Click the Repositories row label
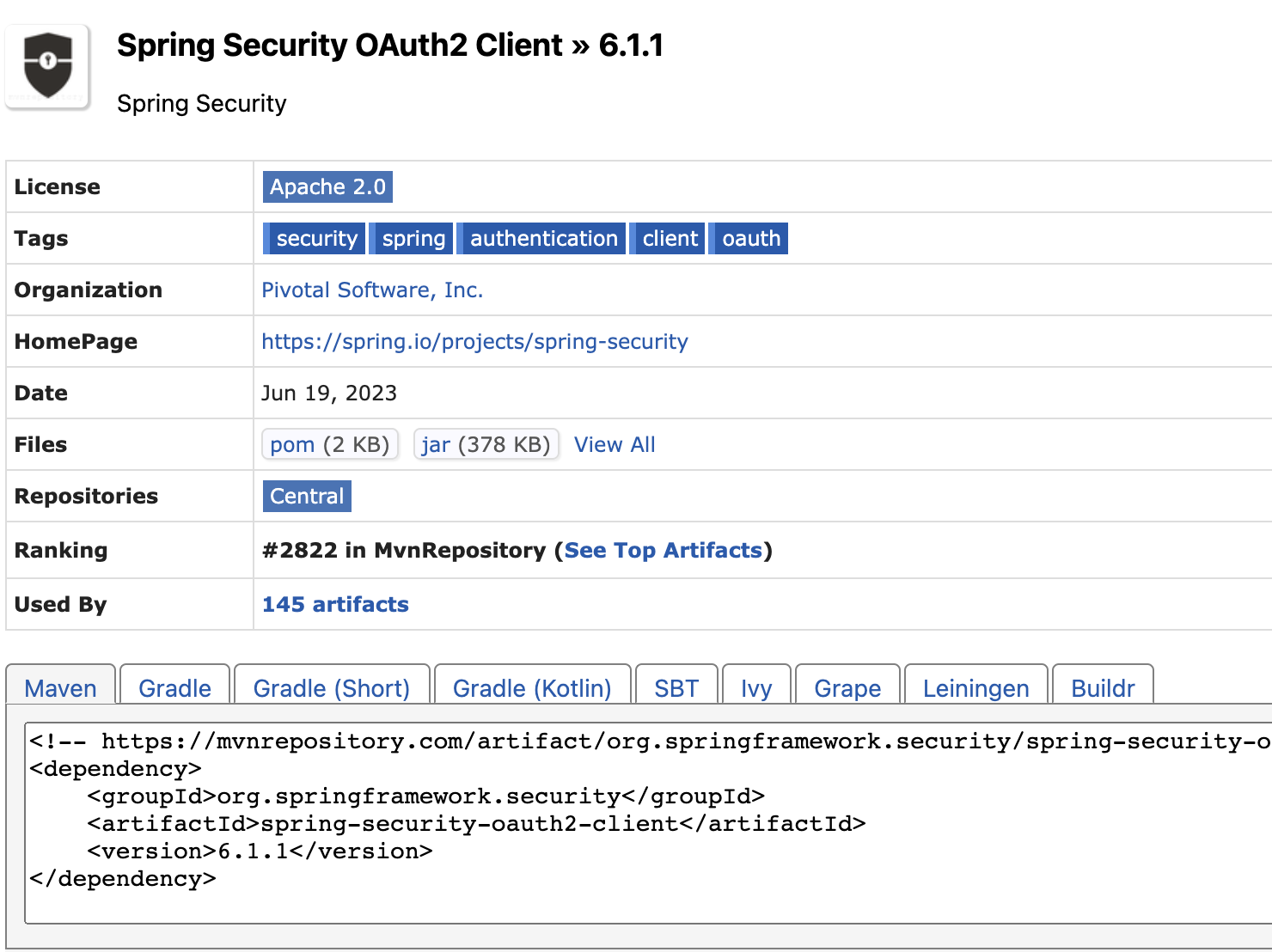Screen dimensions: 1272x952 86,496
